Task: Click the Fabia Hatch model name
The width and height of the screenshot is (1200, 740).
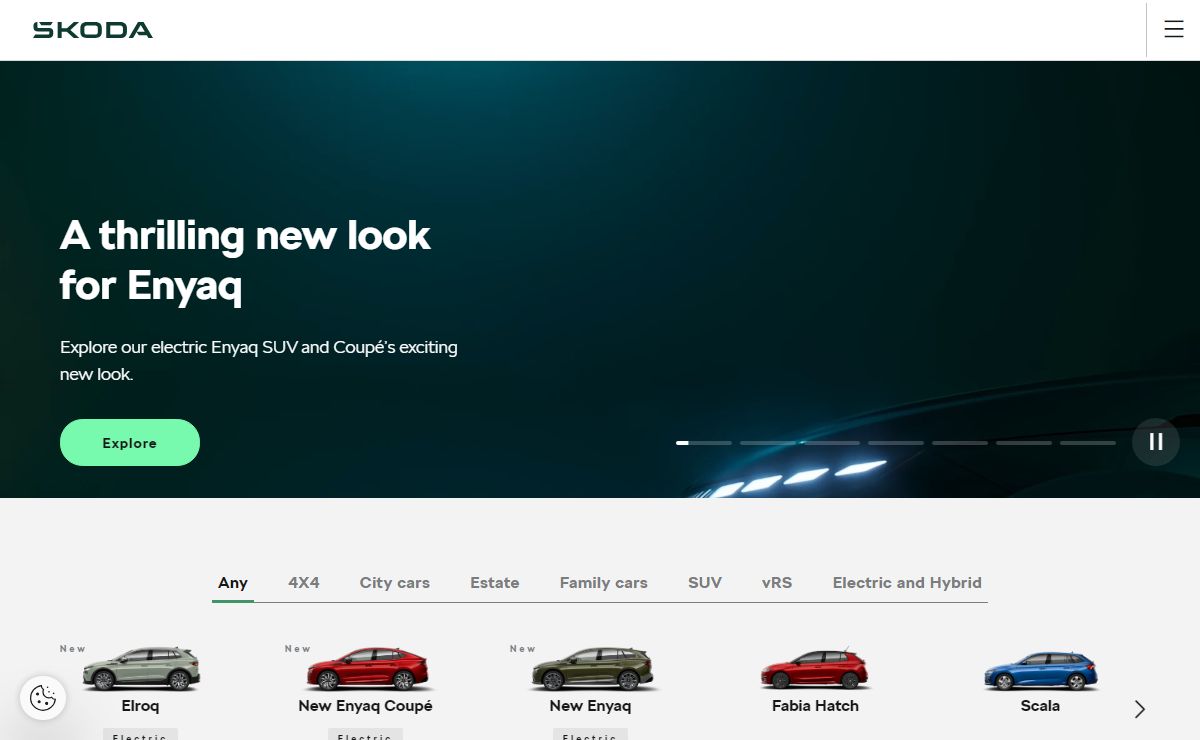Action: pyautogui.click(x=815, y=706)
